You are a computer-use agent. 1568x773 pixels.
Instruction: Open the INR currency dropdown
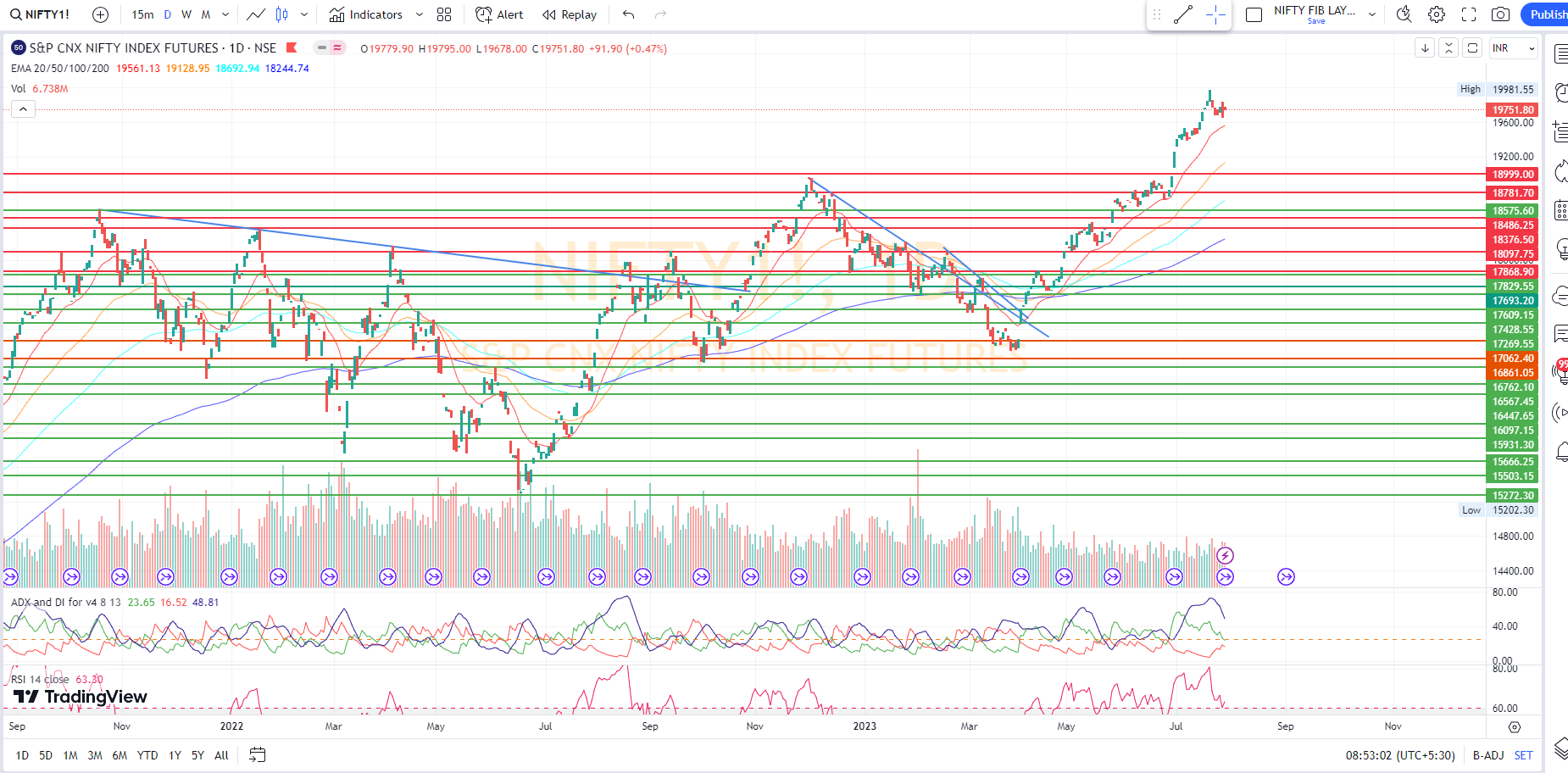click(1514, 48)
